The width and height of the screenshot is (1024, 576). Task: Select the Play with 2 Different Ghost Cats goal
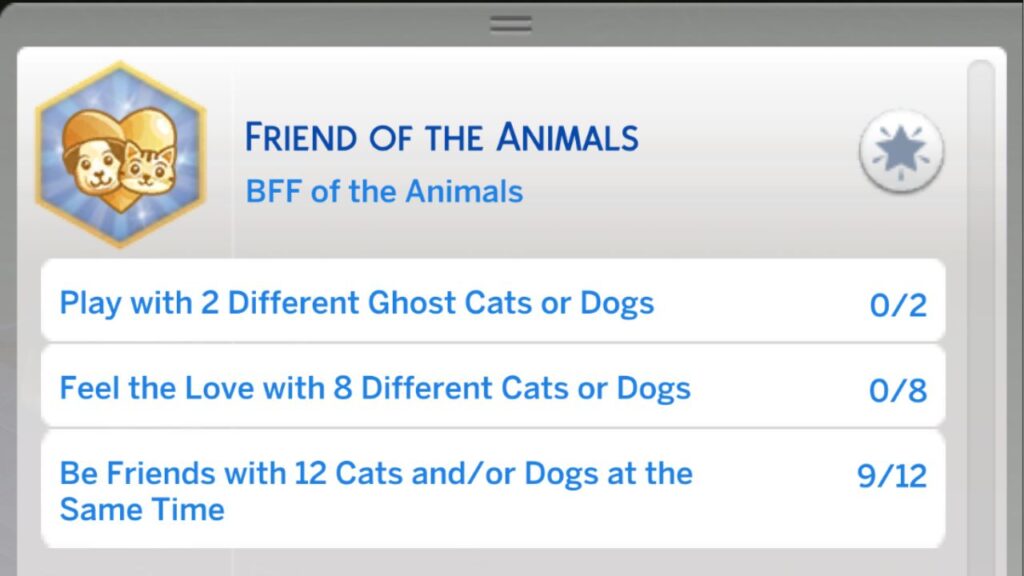[357, 302]
